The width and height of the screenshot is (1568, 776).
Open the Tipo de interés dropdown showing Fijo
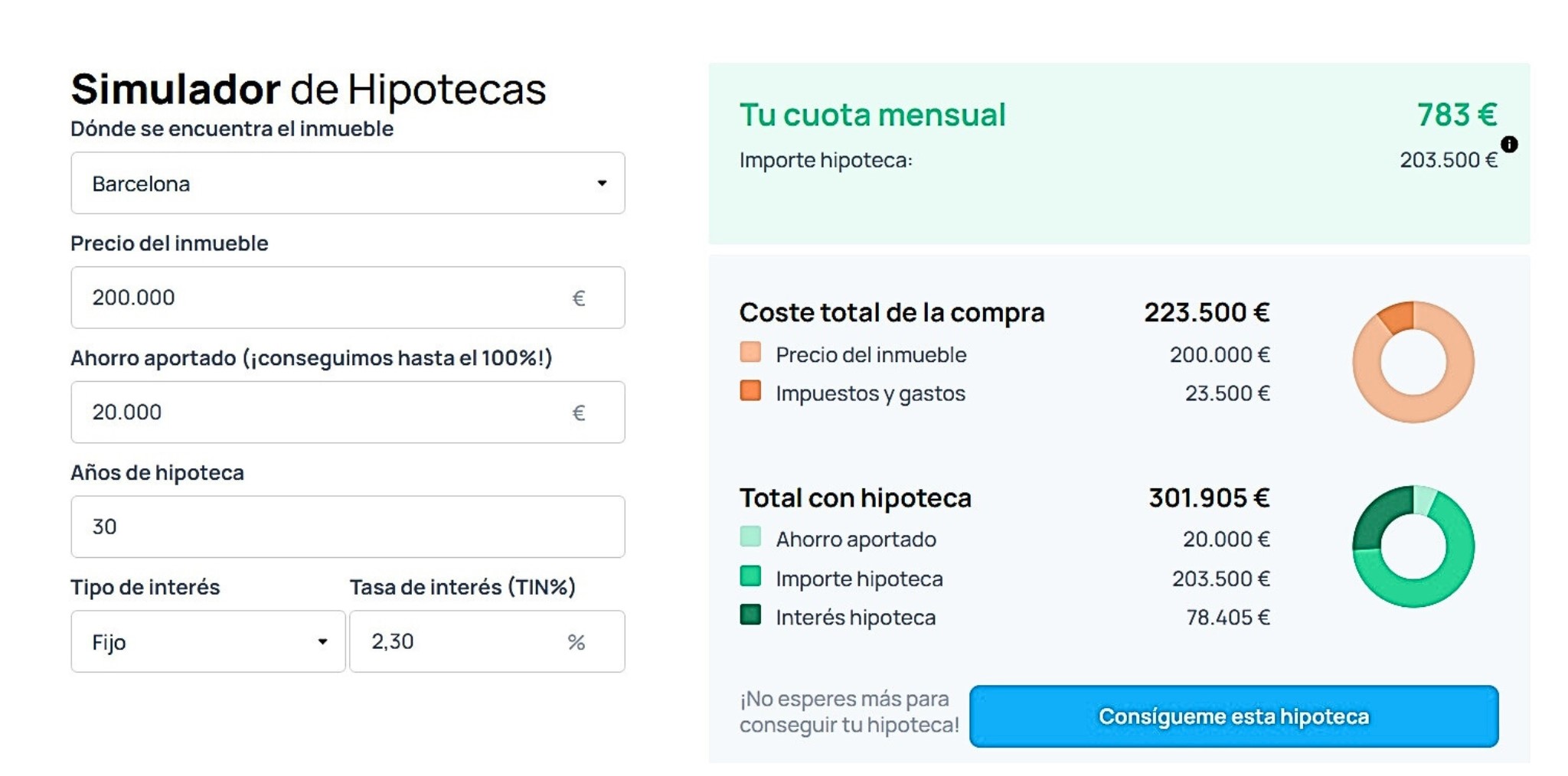[207, 641]
